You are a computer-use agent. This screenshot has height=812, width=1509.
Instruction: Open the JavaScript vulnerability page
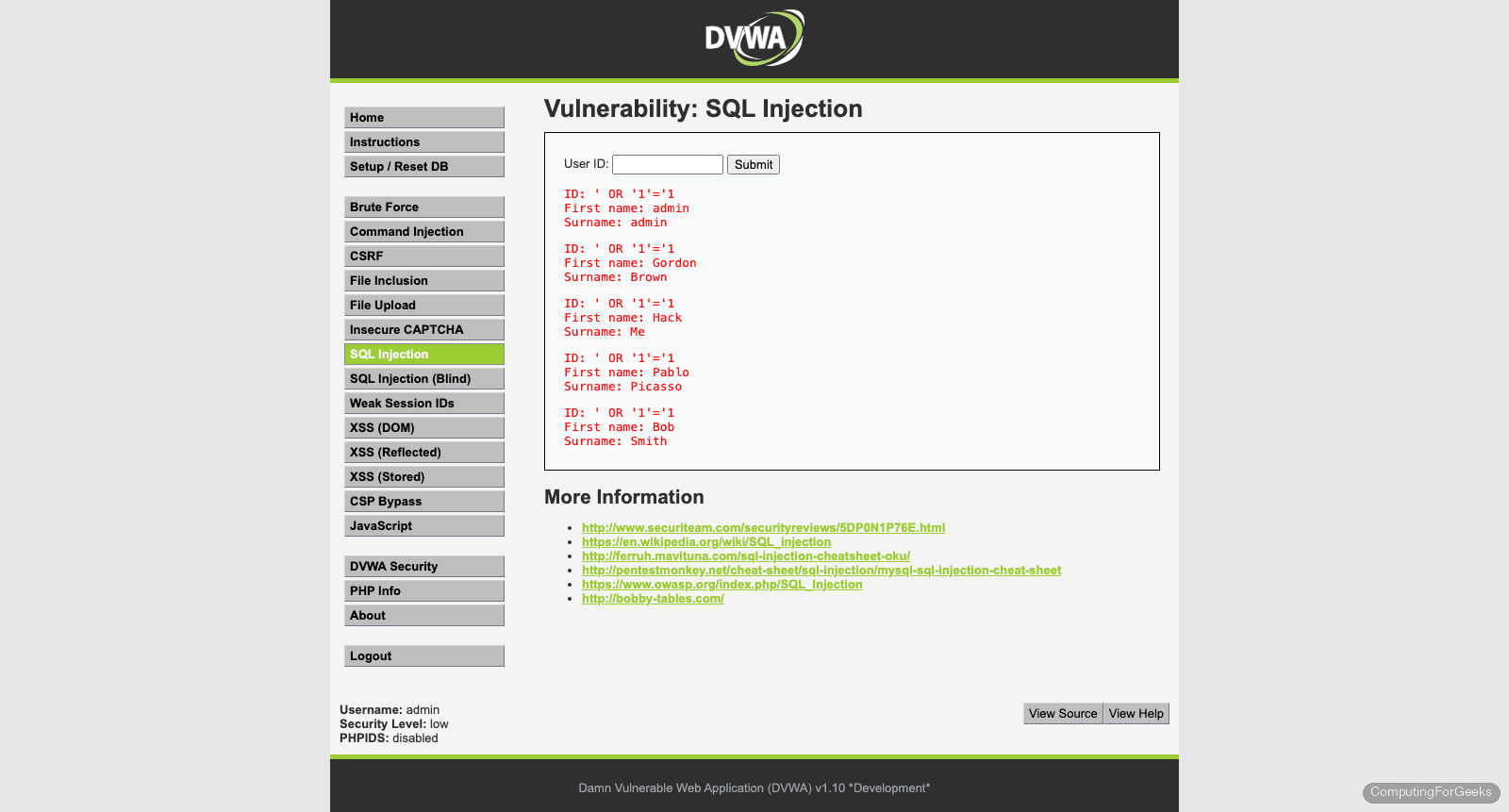424,525
